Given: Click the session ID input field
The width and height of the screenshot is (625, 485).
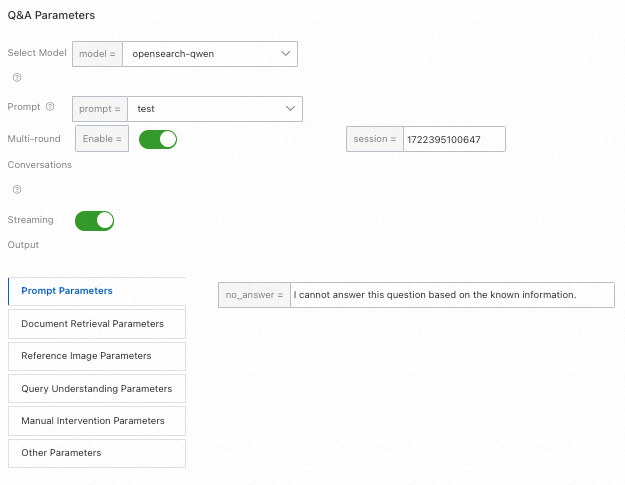Looking at the screenshot, I should (x=453, y=139).
